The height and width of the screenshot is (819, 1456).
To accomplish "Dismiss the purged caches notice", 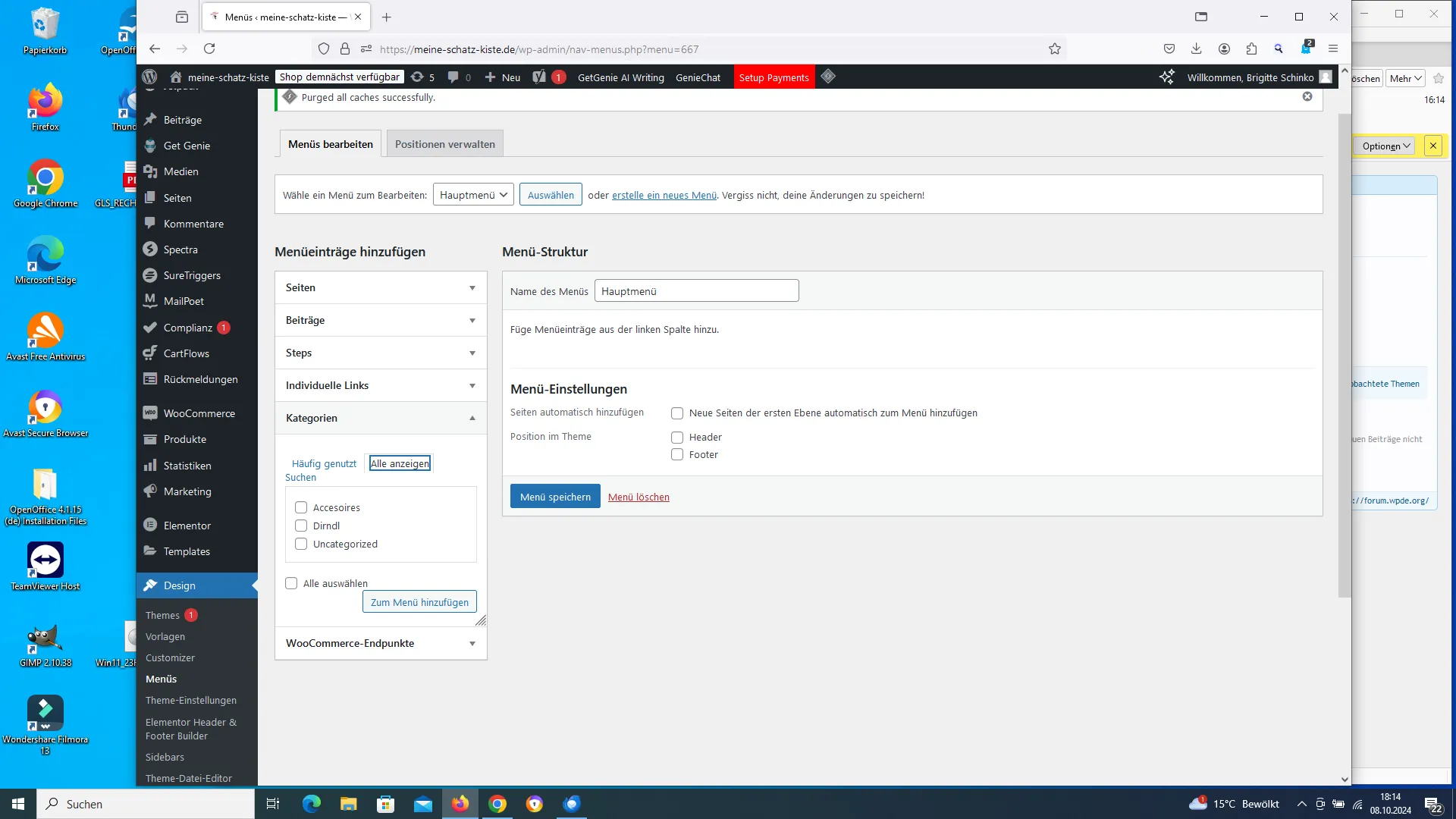I will (1307, 96).
